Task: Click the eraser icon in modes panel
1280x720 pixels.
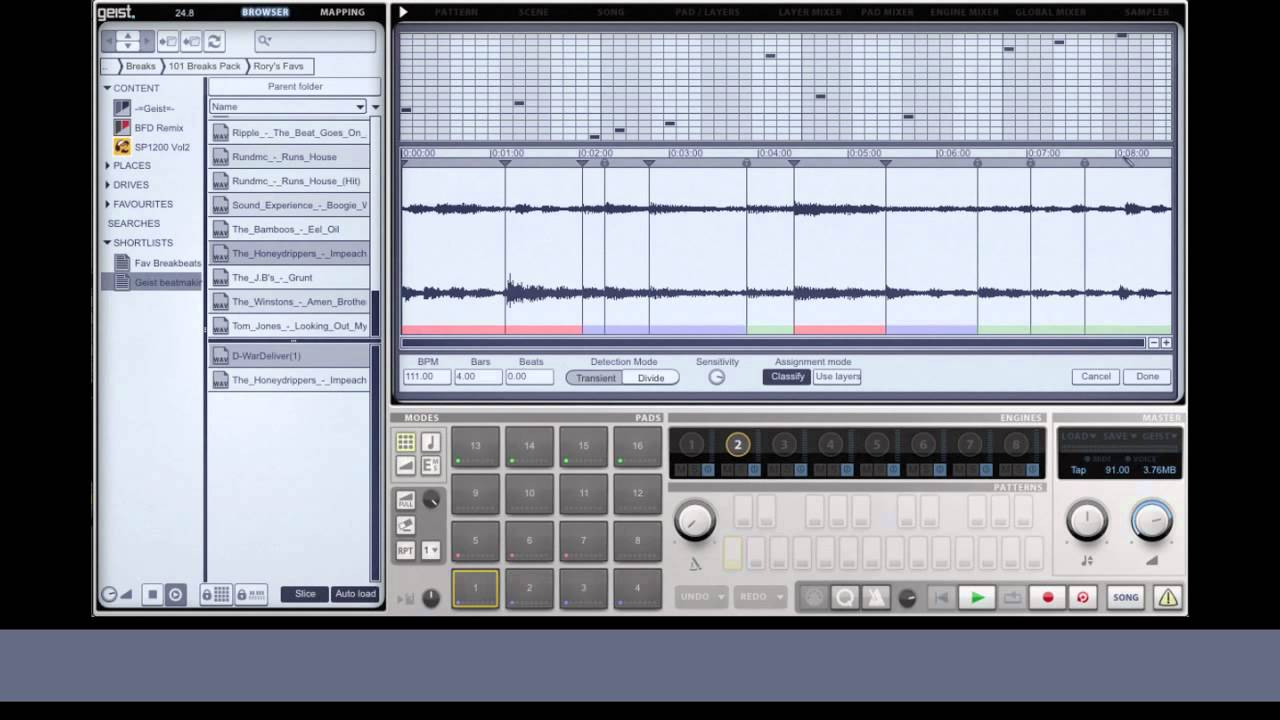Action: coord(406,525)
